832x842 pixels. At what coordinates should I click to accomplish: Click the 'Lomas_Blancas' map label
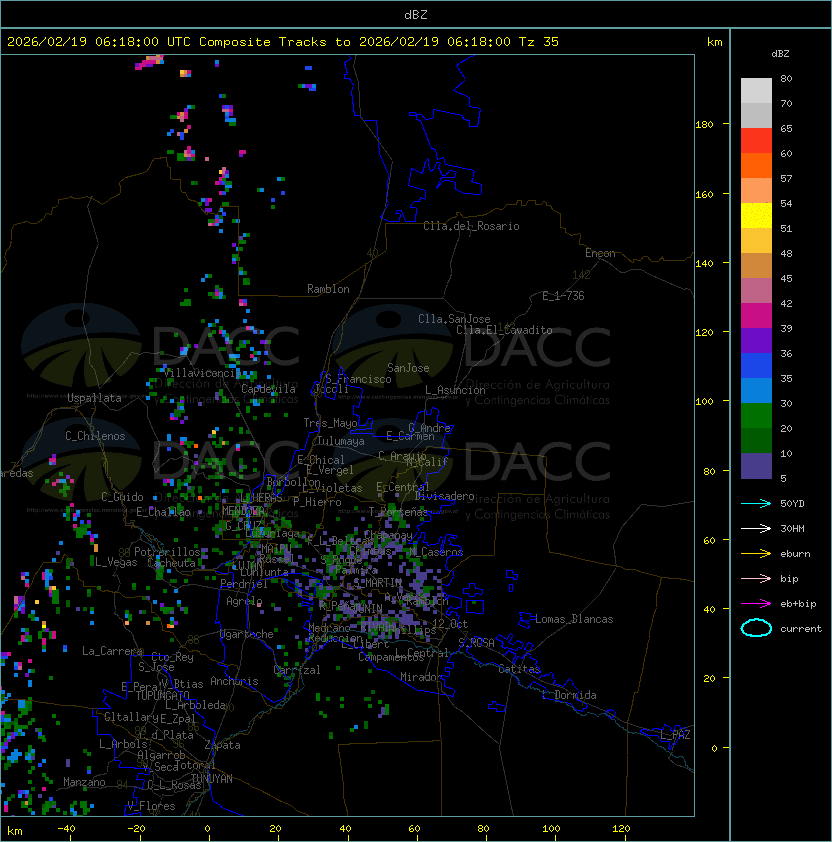pos(574,619)
